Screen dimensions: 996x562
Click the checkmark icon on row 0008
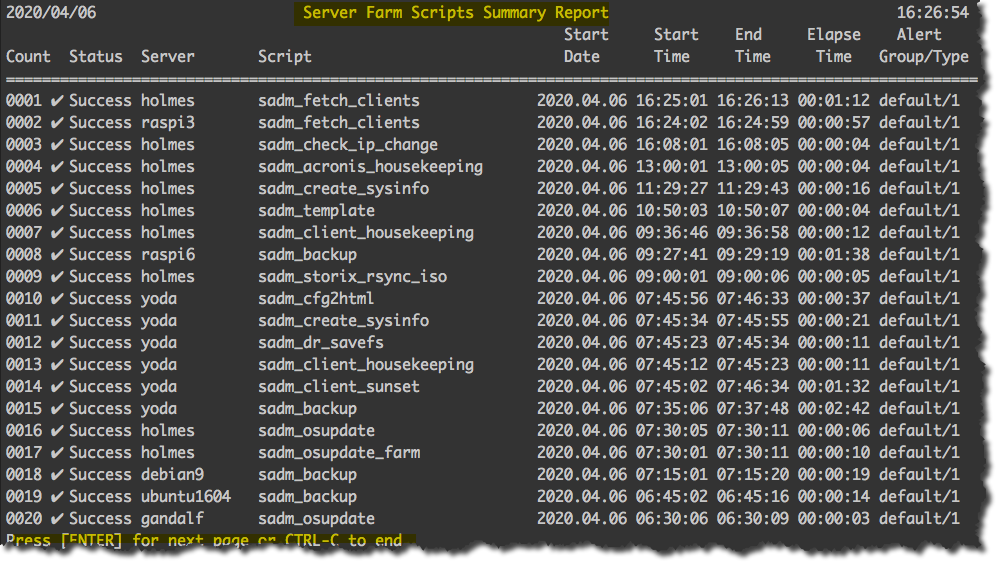click(x=57, y=255)
